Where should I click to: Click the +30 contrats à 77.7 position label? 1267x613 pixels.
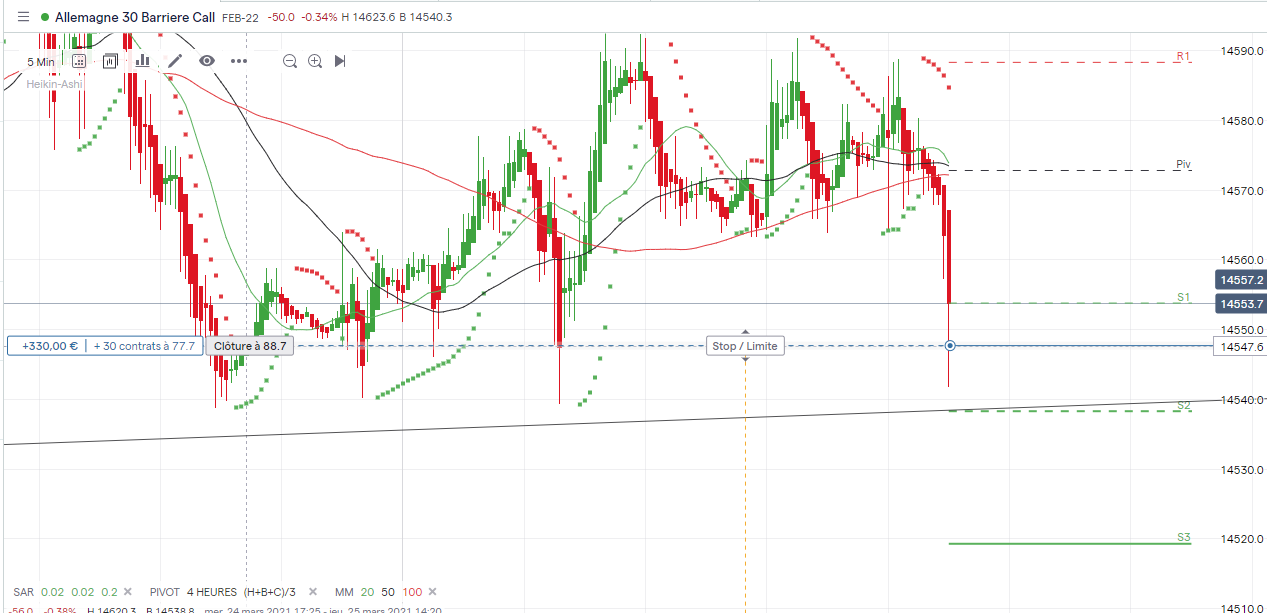pos(145,346)
